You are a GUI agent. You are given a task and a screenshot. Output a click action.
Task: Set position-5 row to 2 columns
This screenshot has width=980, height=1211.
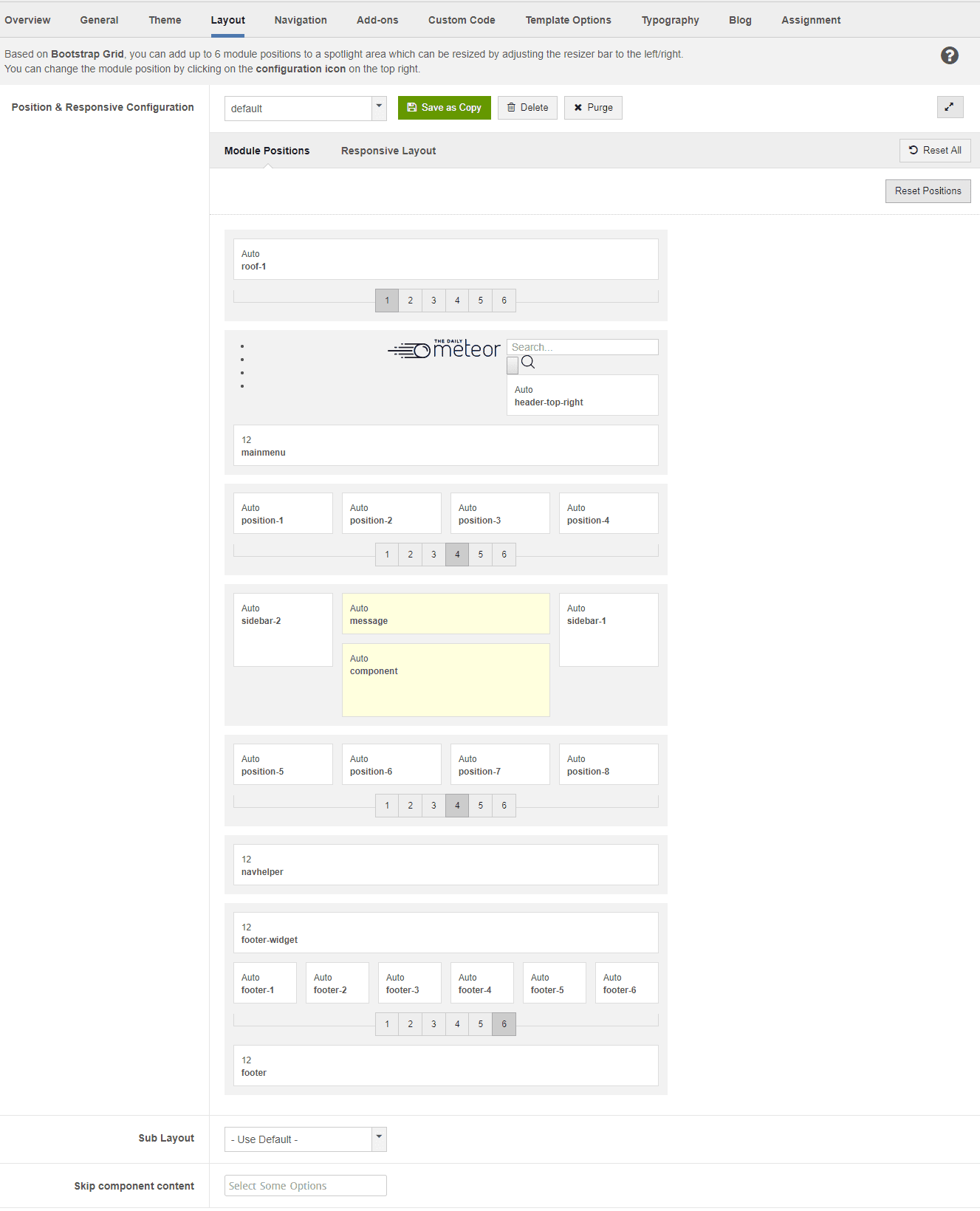411,806
